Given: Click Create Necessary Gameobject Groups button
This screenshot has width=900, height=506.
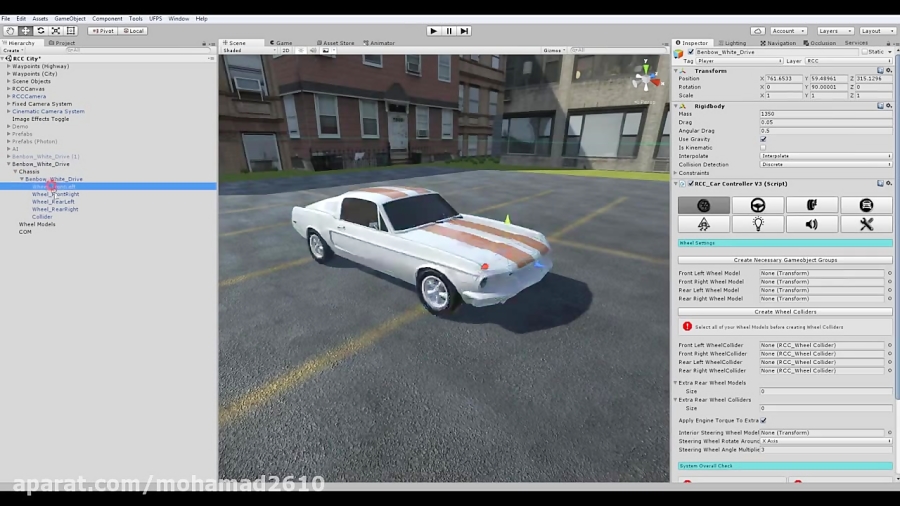Looking at the screenshot, I should click(x=785, y=260).
